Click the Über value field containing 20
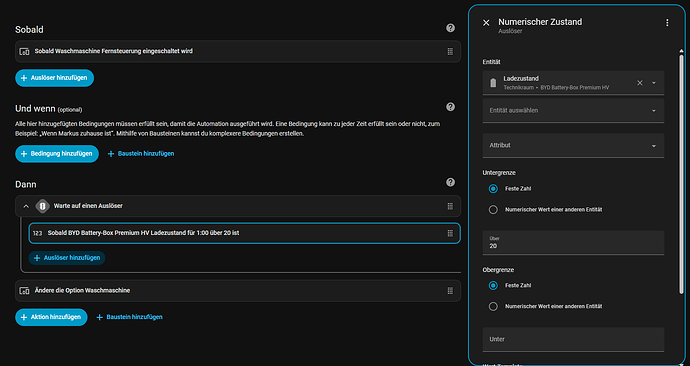 [x=573, y=242]
